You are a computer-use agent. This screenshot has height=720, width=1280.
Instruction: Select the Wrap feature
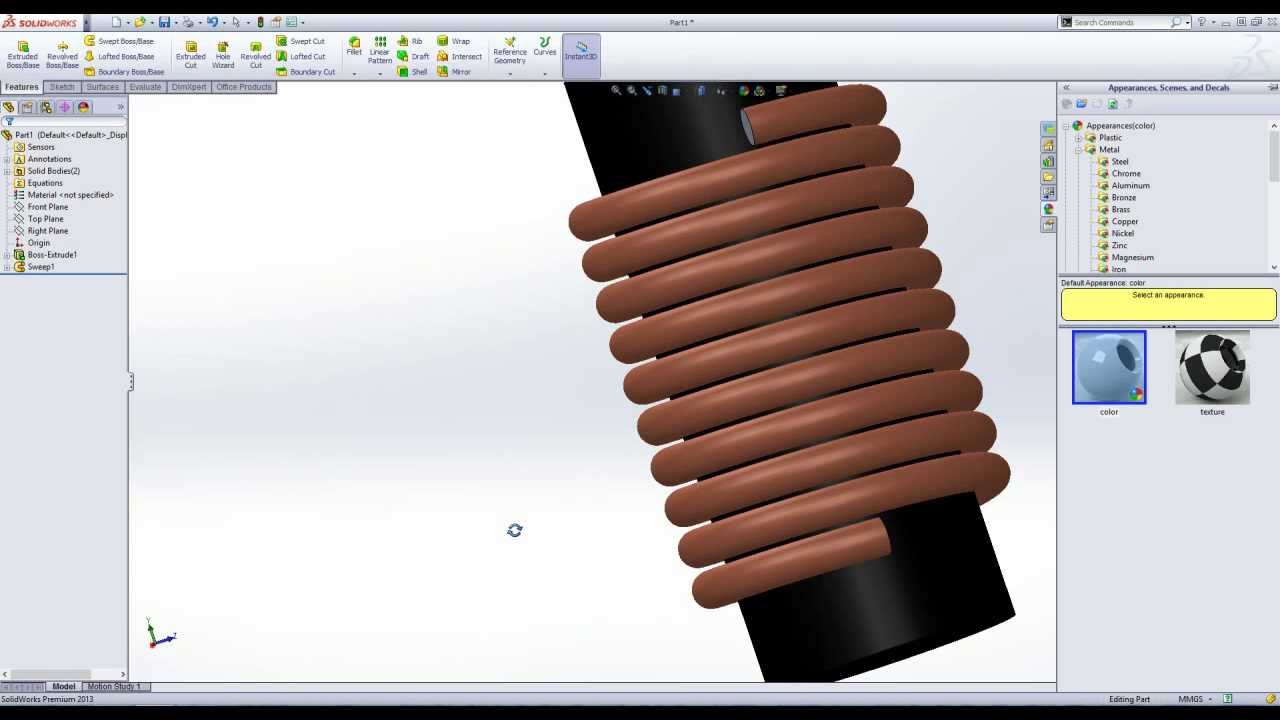pyautogui.click(x=453, y=41)
